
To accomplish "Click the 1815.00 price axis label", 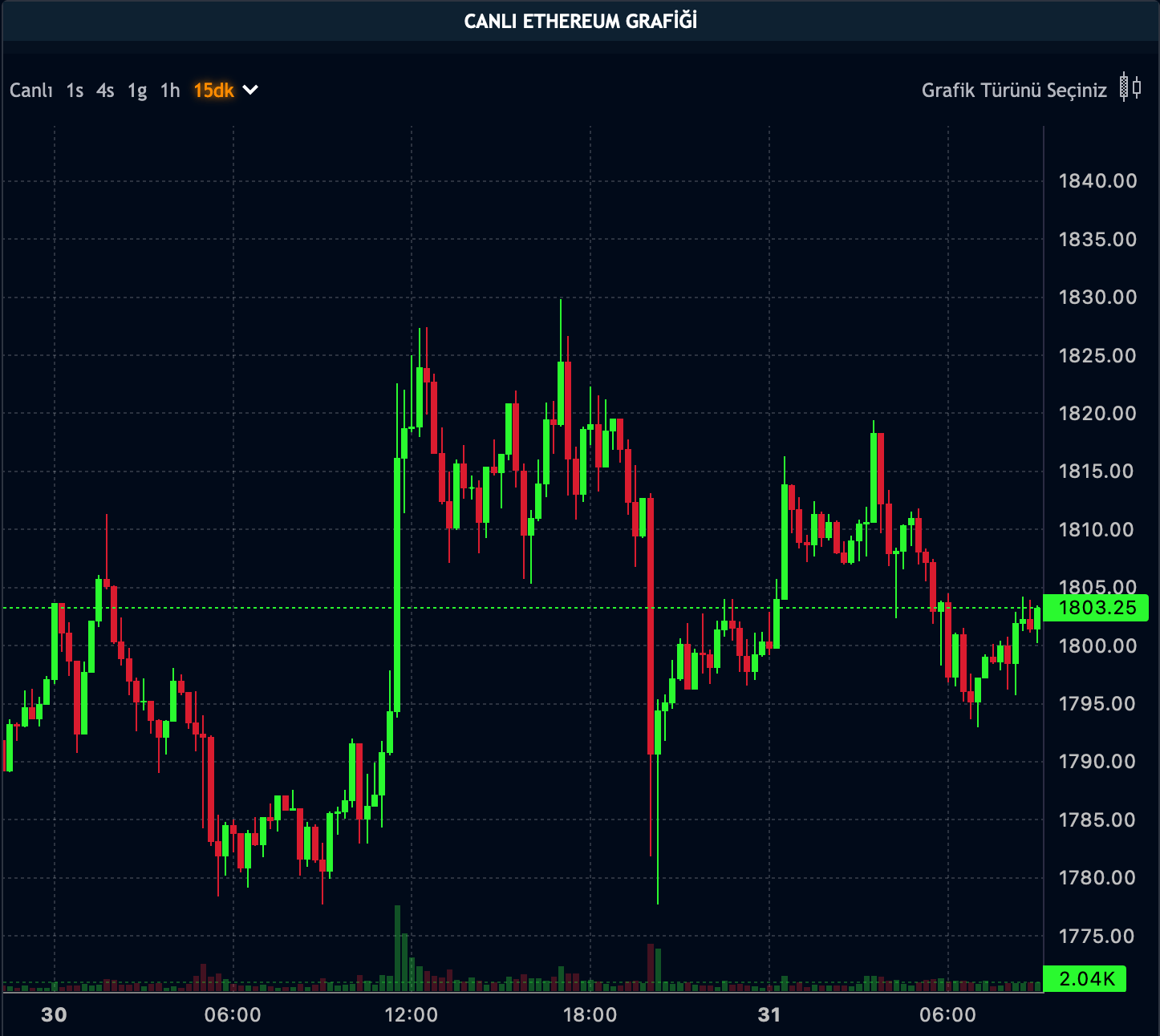I will tap(1097, 471).
